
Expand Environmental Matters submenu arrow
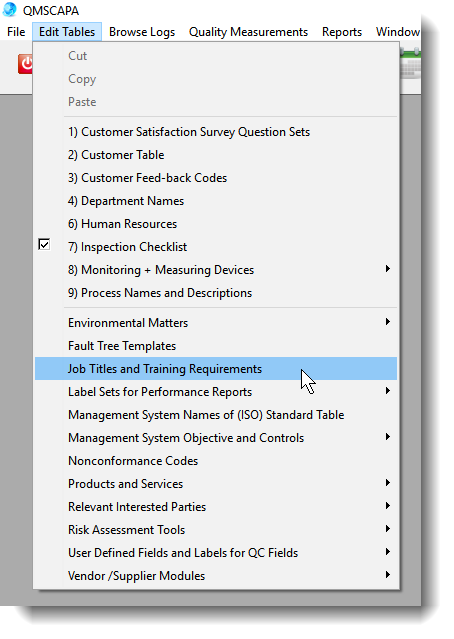pyautogui.click(x=388, y=322)
